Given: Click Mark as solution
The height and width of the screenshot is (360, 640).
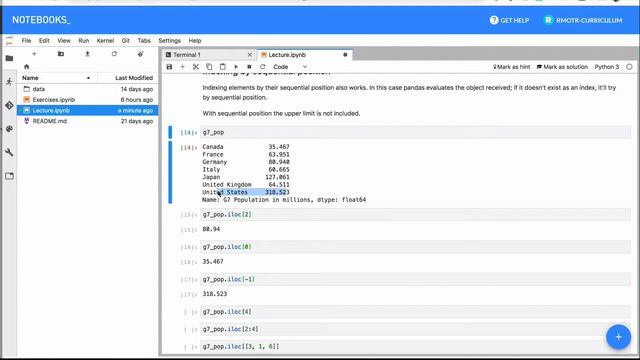Looking at the screenshot, I should click(x=562, y=67).
